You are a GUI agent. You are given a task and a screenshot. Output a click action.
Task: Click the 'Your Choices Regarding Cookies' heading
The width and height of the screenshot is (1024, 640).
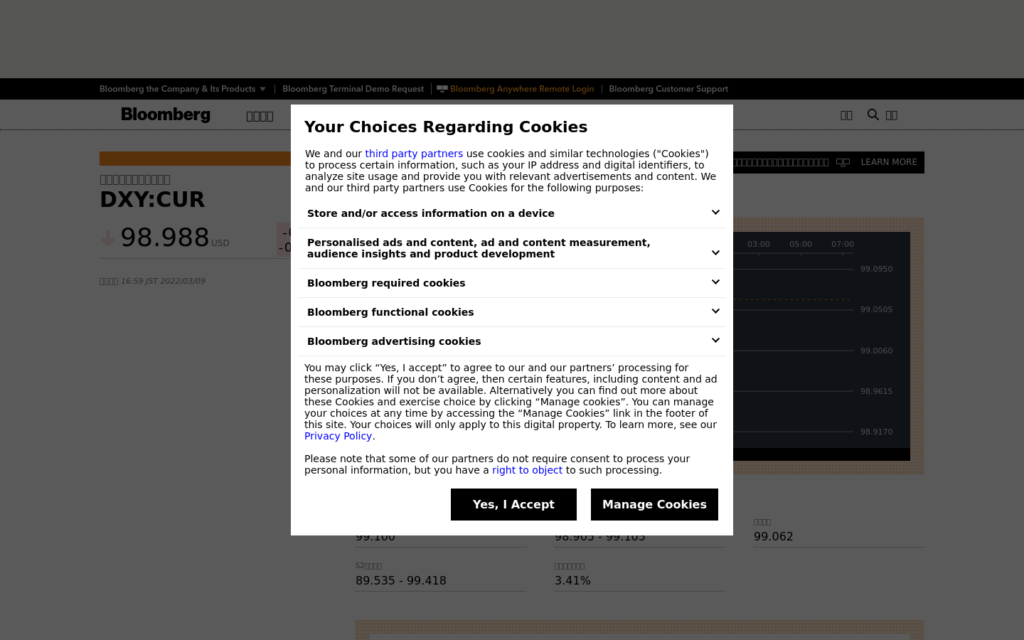tap(446, 127)
